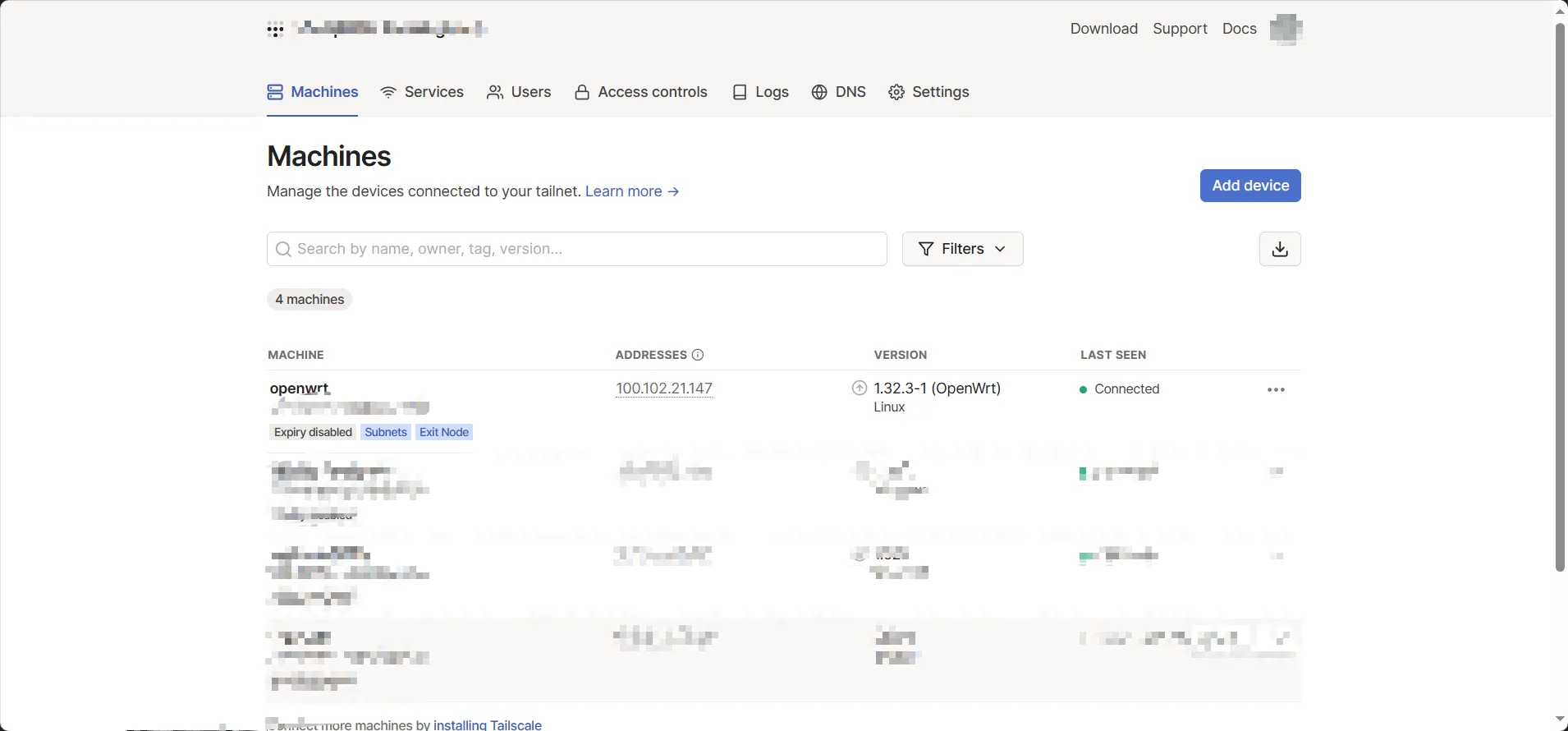Viewport: 1568px width, 731px height.
Task: Click the search magnifier icon
Action: [284, 249]
